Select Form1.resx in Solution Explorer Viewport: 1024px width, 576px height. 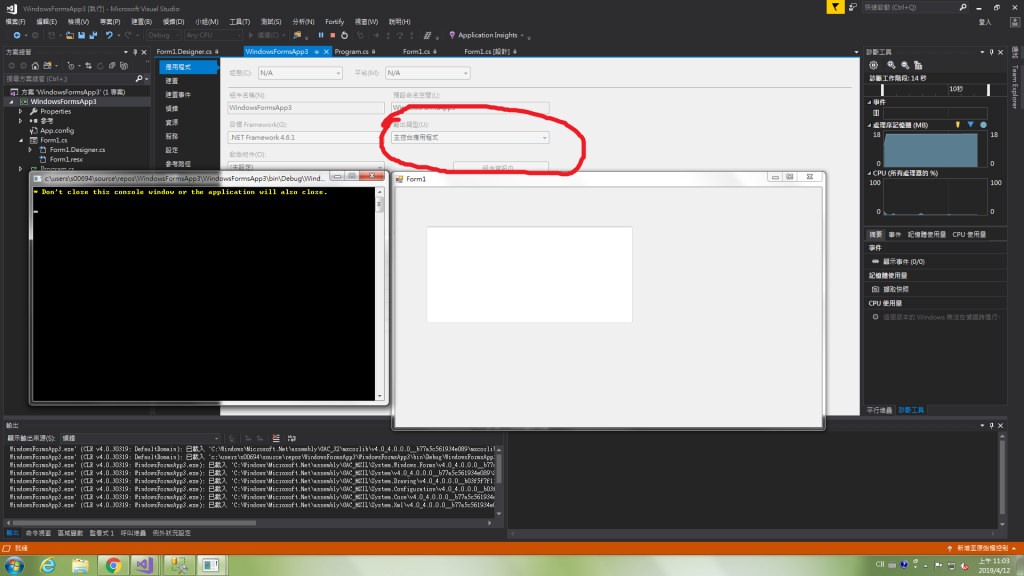click(66, 159)
